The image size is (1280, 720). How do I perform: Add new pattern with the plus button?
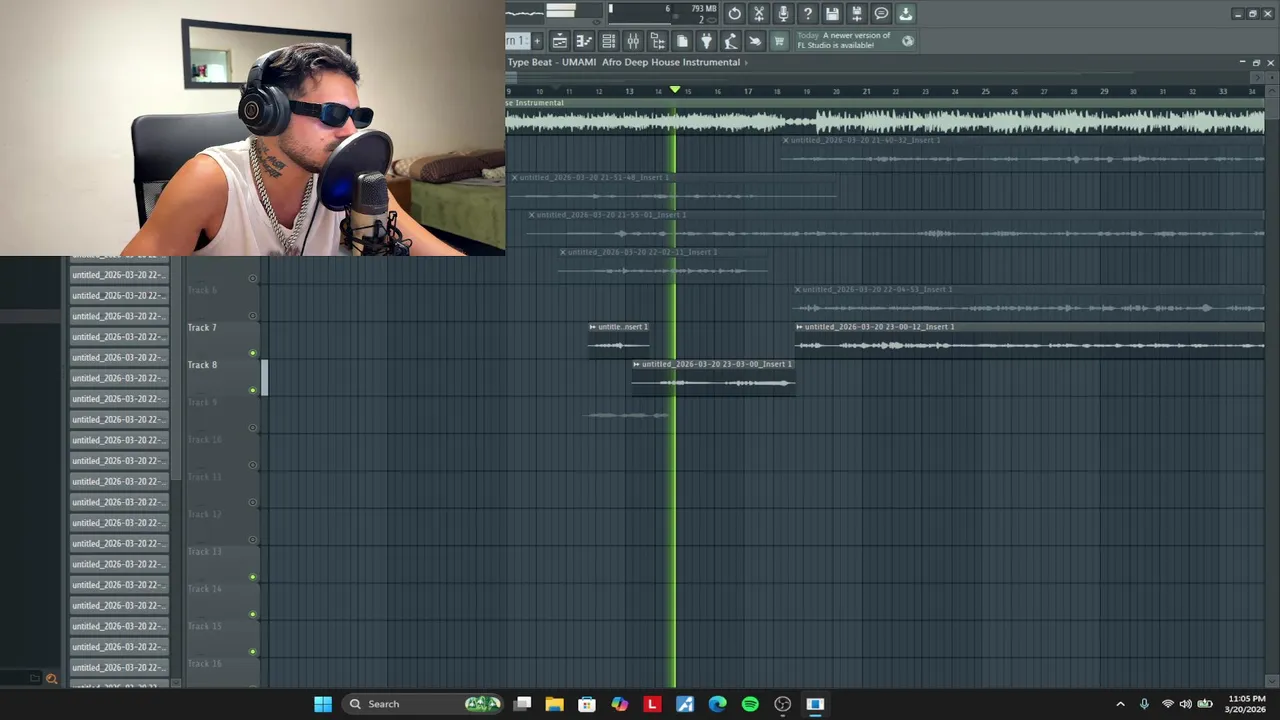coord(537,41)
